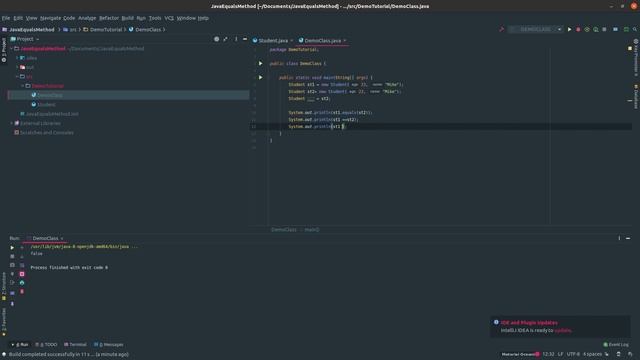Image resolution: width=640 pixels, height=360 pixels.
Task: Click the src breadcrumb in navigation bar
Action: coord(70,29)
